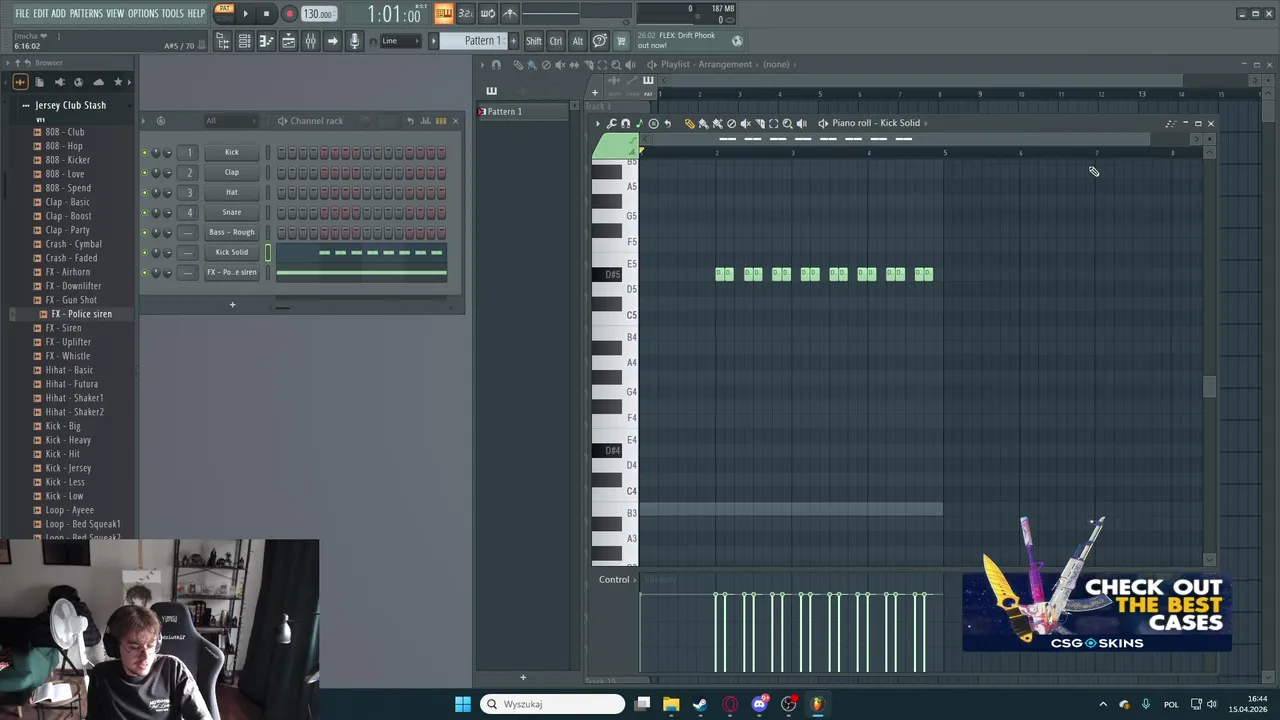Click the Play button in transport

pos(245,13)
